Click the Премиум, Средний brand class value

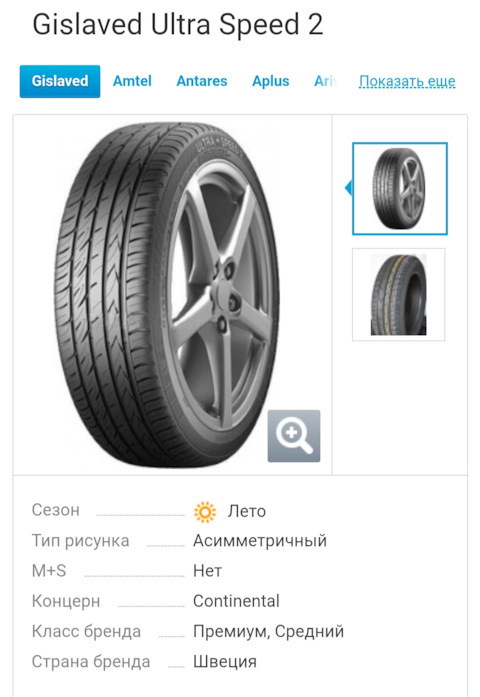pyautogui.click(x=268, y=631)
